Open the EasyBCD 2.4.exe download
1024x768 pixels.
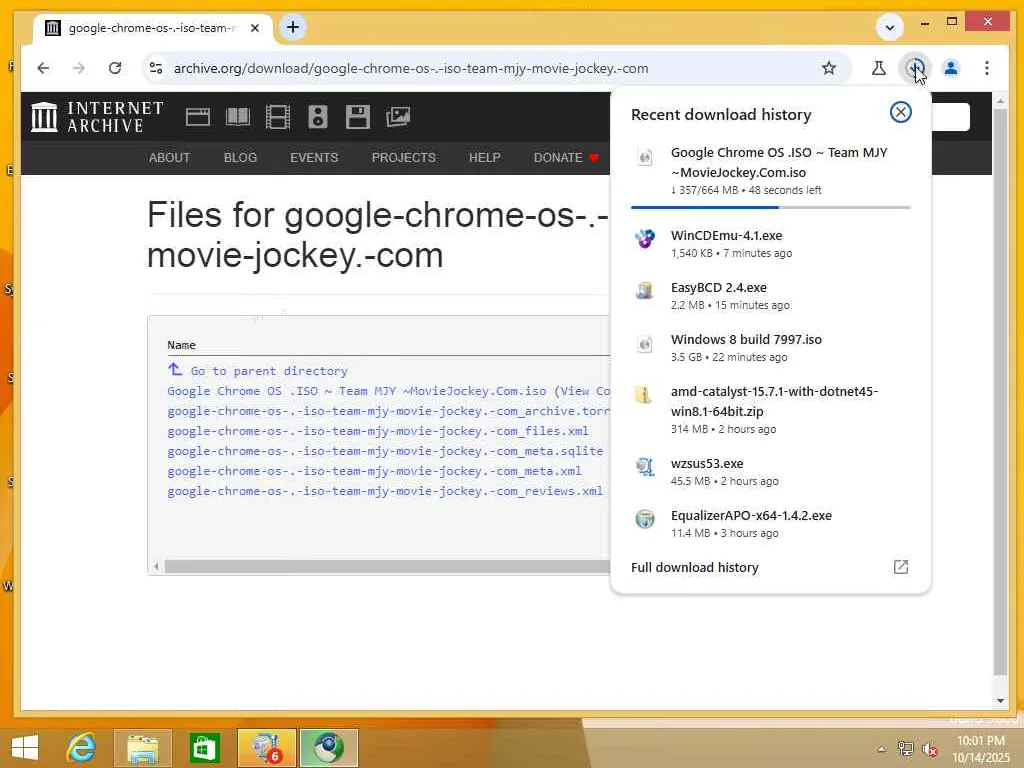[x=771, y=296]
